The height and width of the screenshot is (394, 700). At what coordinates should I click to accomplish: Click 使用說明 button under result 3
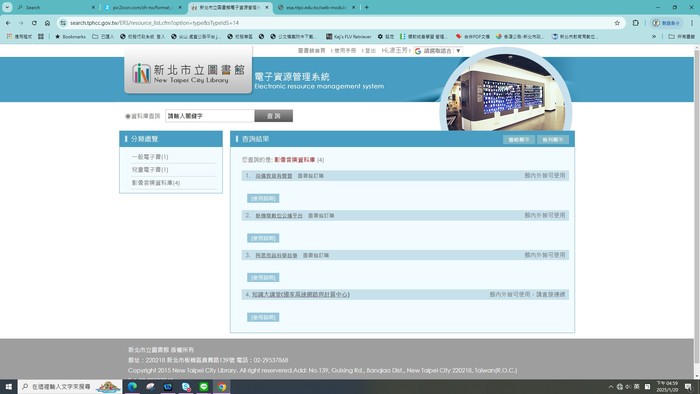pos(263,278)
